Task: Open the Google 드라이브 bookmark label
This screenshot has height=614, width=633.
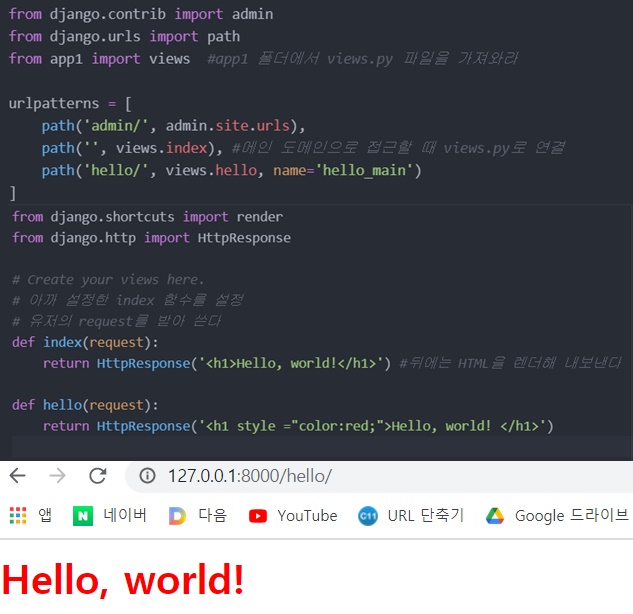Action: (572, 516)
